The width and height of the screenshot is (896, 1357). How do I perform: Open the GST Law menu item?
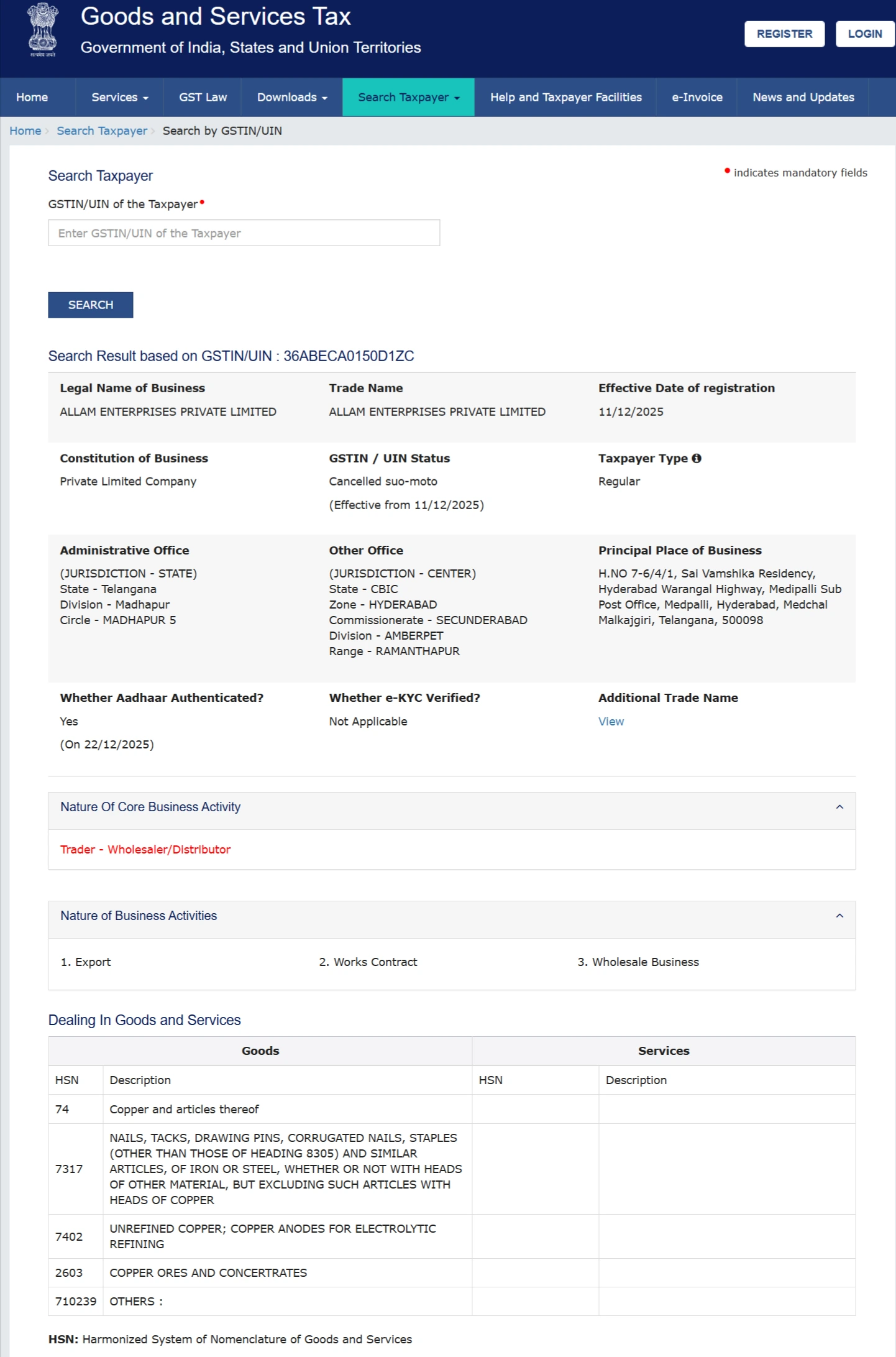(203, 97)
